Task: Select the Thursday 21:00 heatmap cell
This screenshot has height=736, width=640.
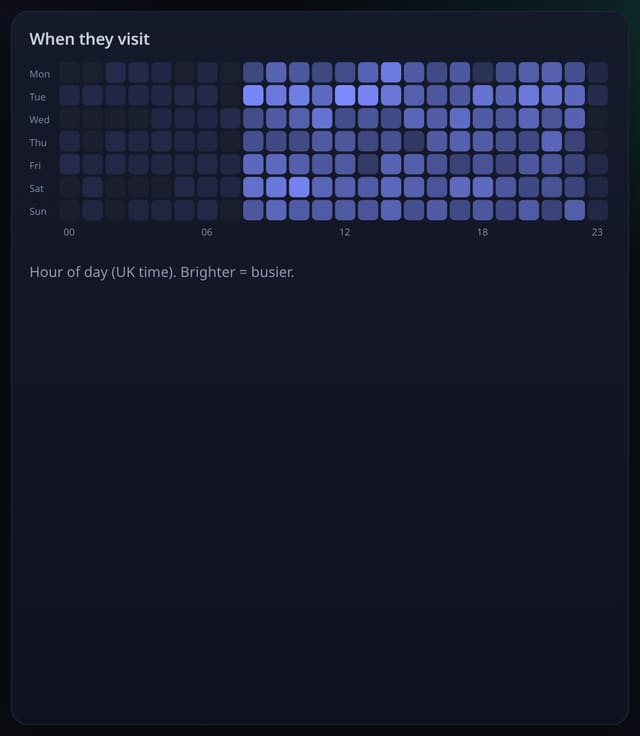Action: pyautogui.click(x=552, y=141)
